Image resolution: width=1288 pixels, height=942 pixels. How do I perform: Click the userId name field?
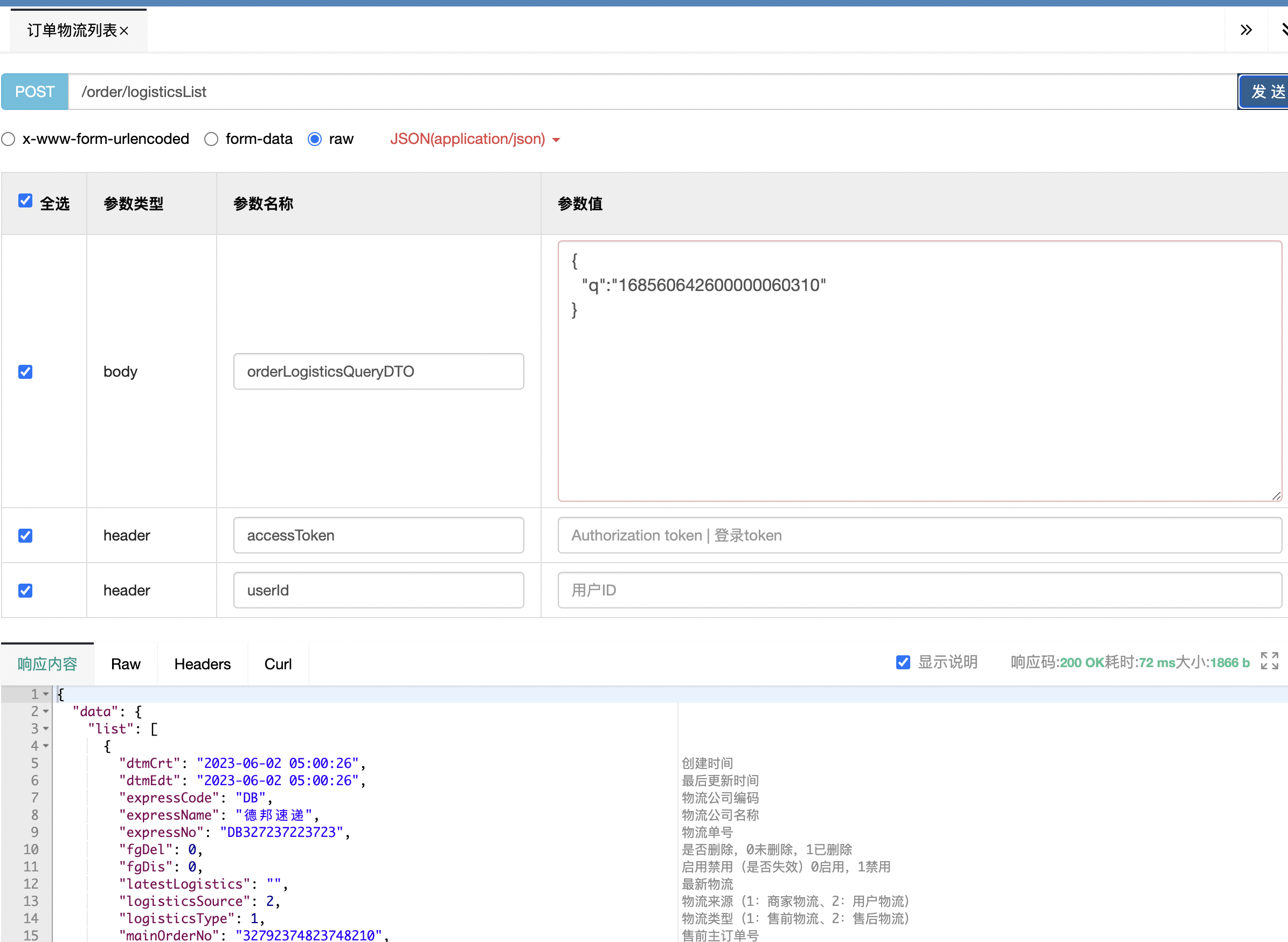pyautogui.click(x=379, y=590)
